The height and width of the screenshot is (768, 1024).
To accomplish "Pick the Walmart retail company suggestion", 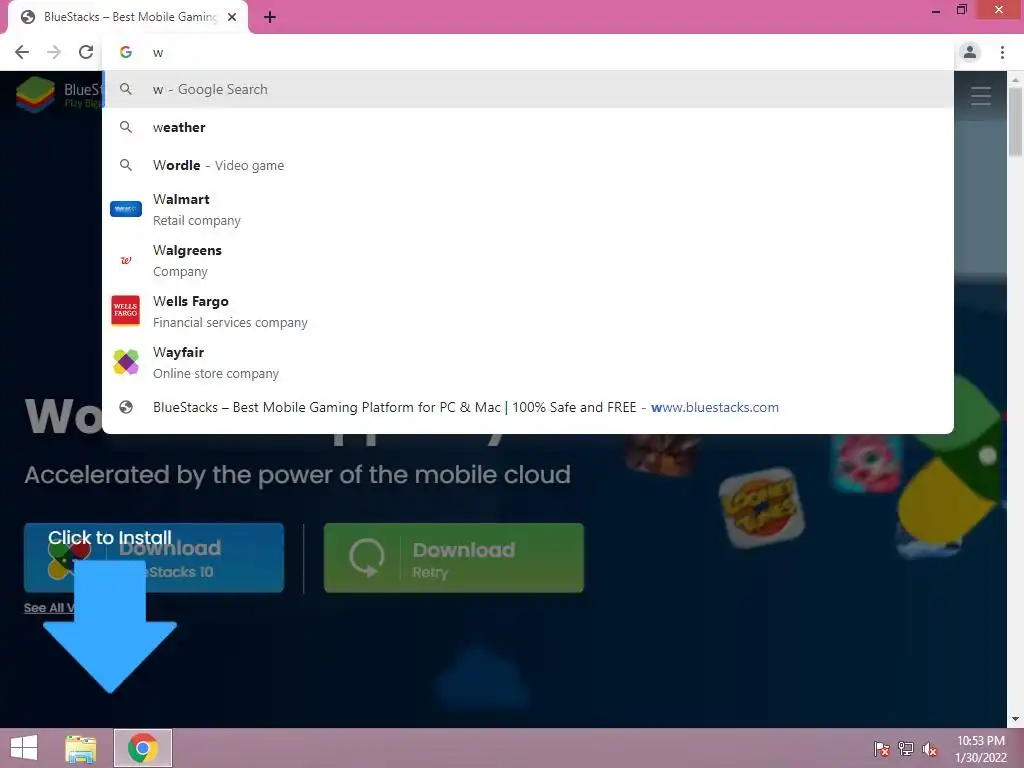I will tap(528, 210).
